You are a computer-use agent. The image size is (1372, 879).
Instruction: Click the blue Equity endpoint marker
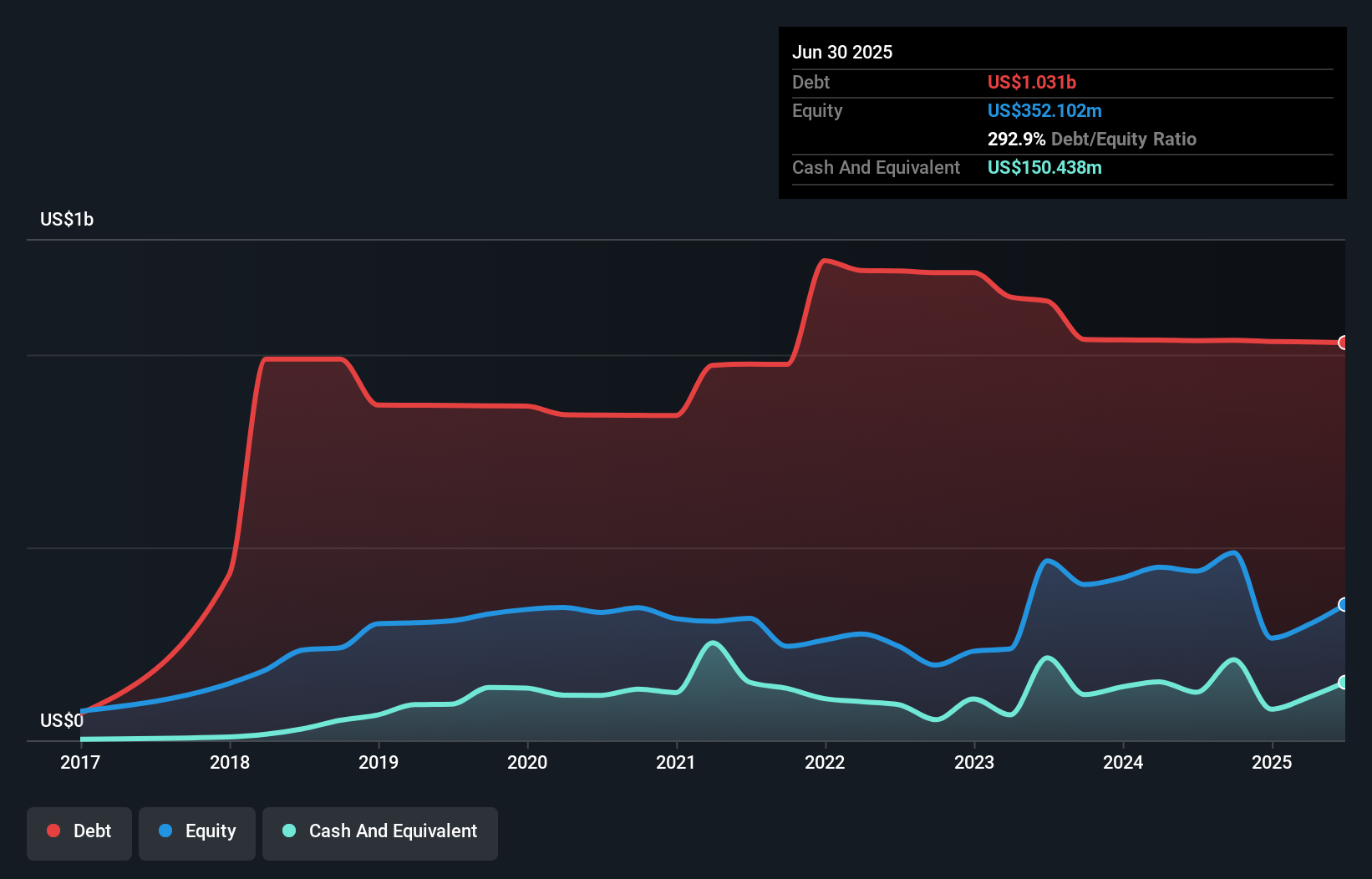[1344, 604]
